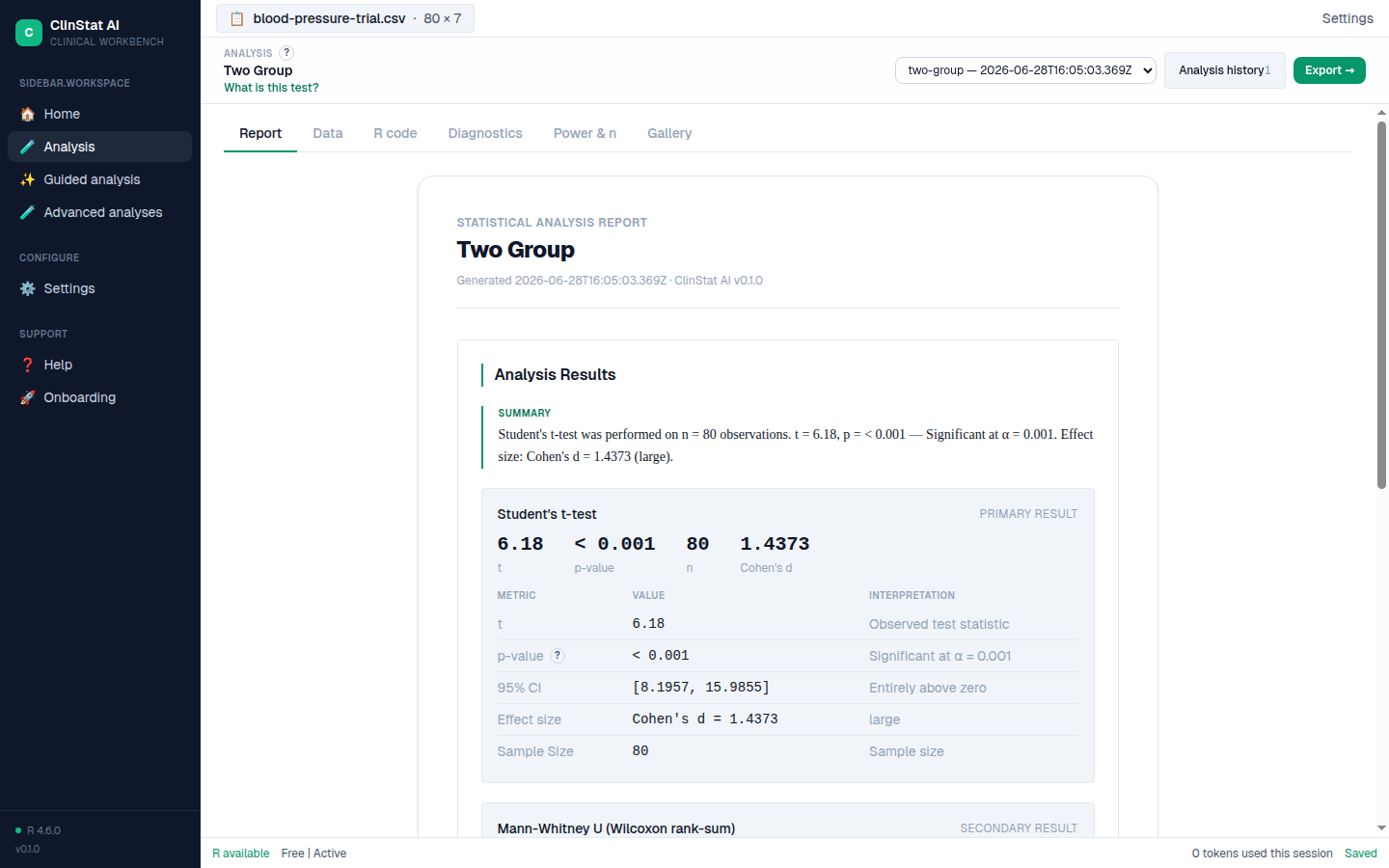Click the large 1.4373 Cohen's d stat
The height and width of the screenshot is (868, 1389).
point(775,544)
